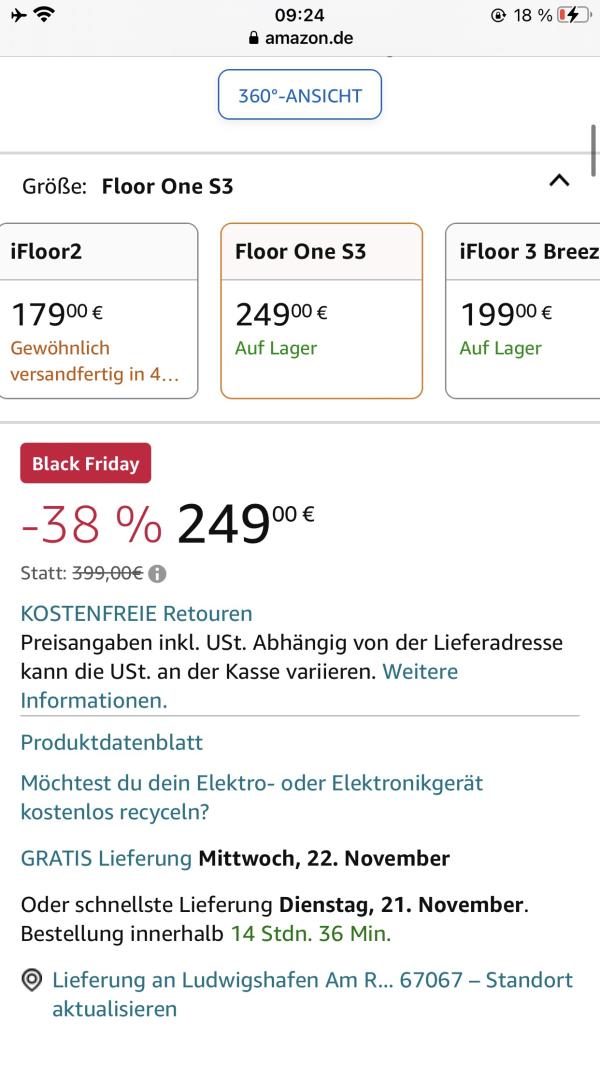Image resolution: width=600 pixels, height=1066 pixels.
Task: Tap the Black Friday deal badge
Action: click(85, 464)
